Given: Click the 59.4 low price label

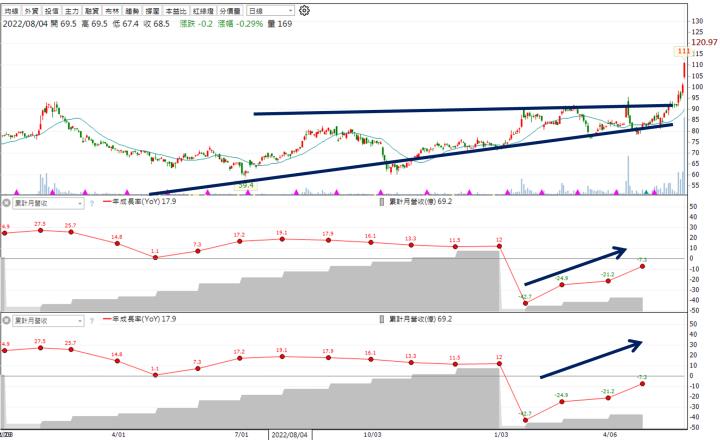Looking at the screenshot, I should pos(246,185).
